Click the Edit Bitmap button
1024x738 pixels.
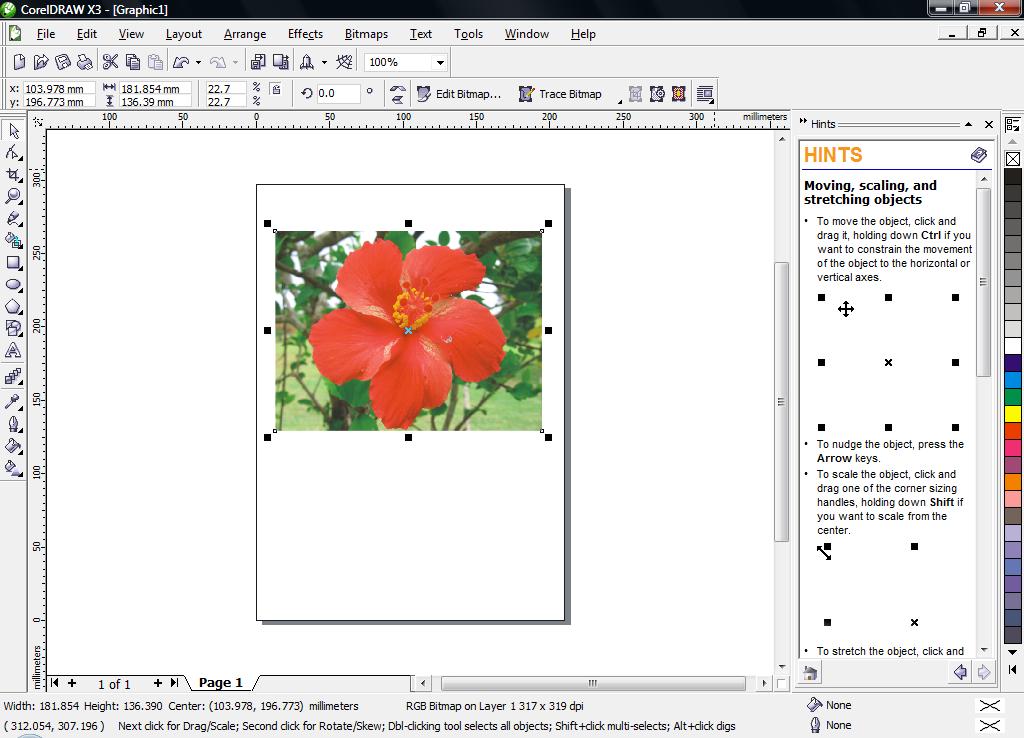(x=459, y=94)
